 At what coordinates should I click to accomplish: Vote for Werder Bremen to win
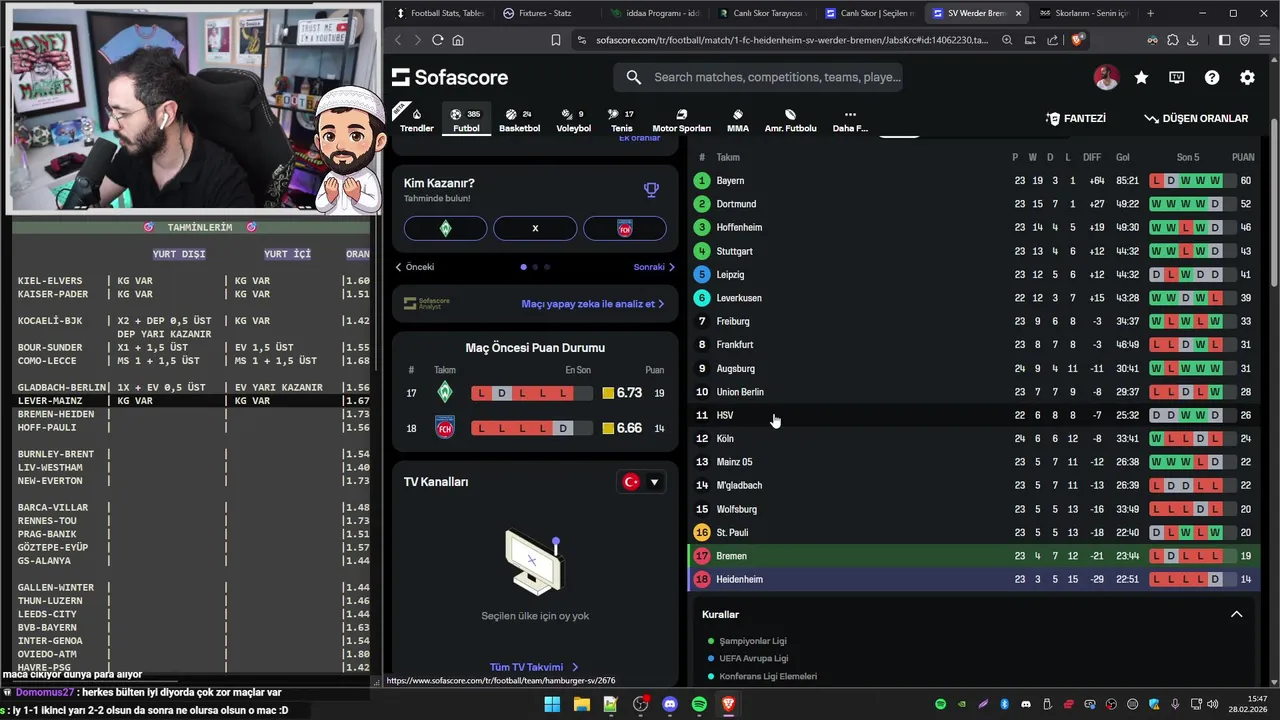click(445, 228)
